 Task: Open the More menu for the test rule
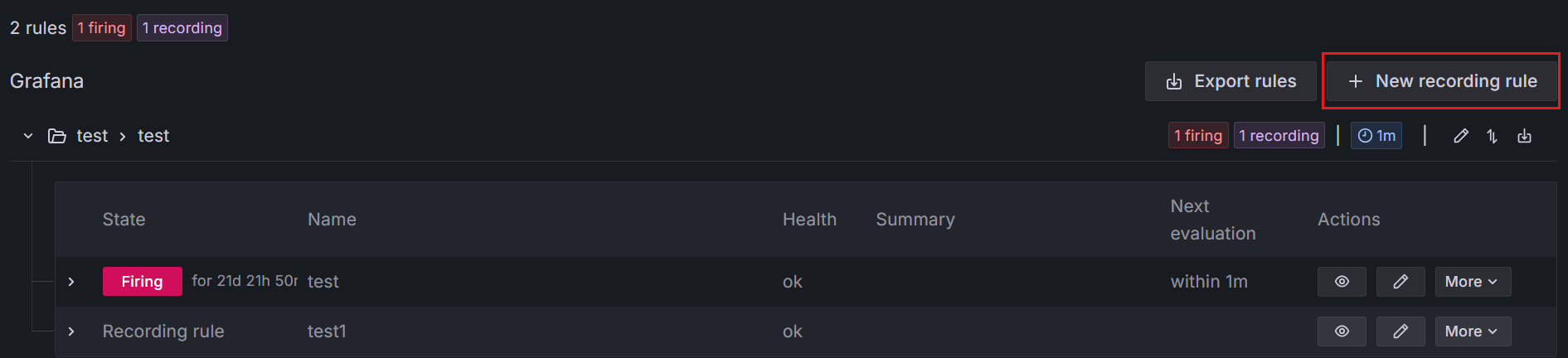pos(1473,282)
